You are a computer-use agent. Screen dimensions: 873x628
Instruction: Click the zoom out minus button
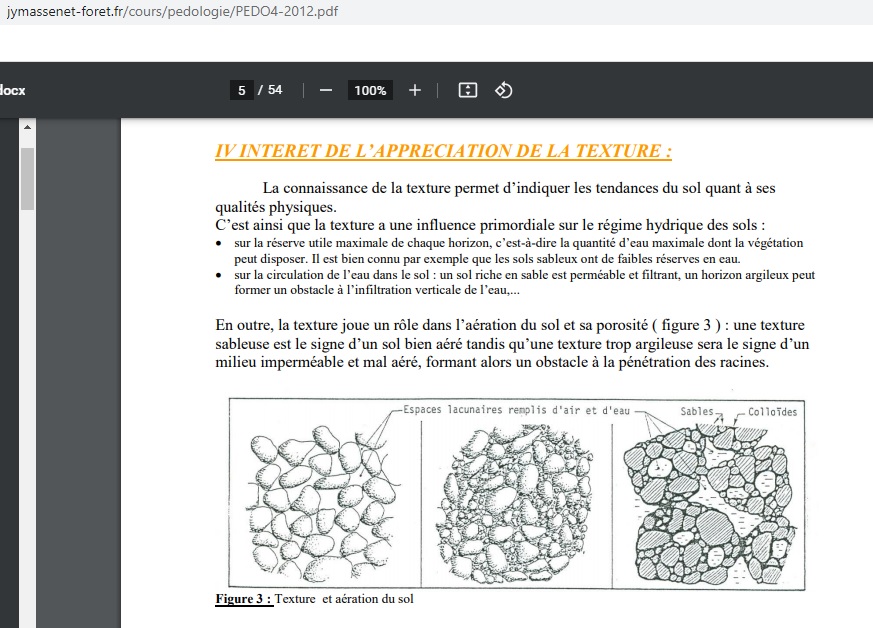click(x=325, y=90)
